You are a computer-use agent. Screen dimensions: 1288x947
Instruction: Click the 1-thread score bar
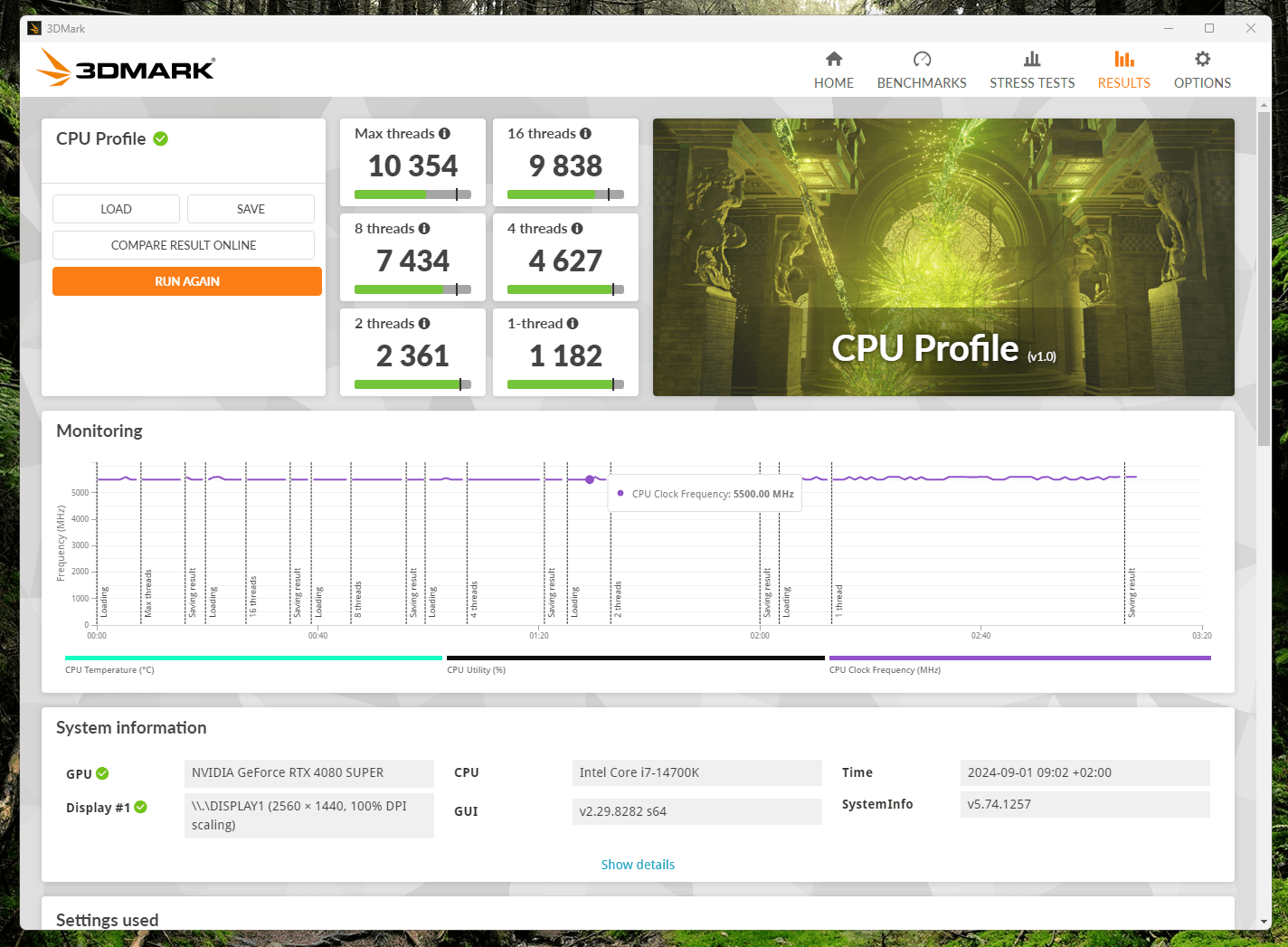coord(565,384)
